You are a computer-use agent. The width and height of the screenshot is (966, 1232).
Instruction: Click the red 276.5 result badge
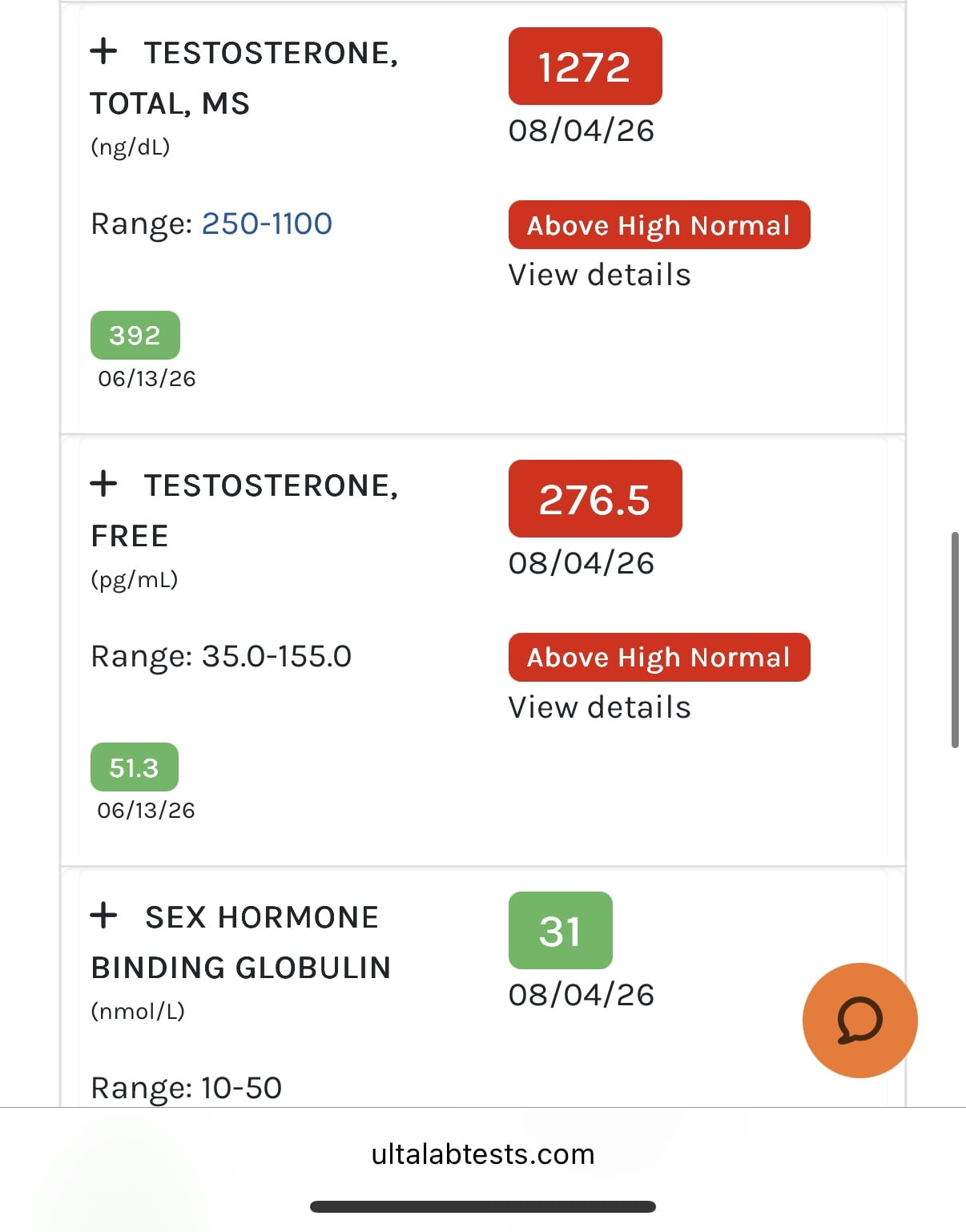(595, 499)
